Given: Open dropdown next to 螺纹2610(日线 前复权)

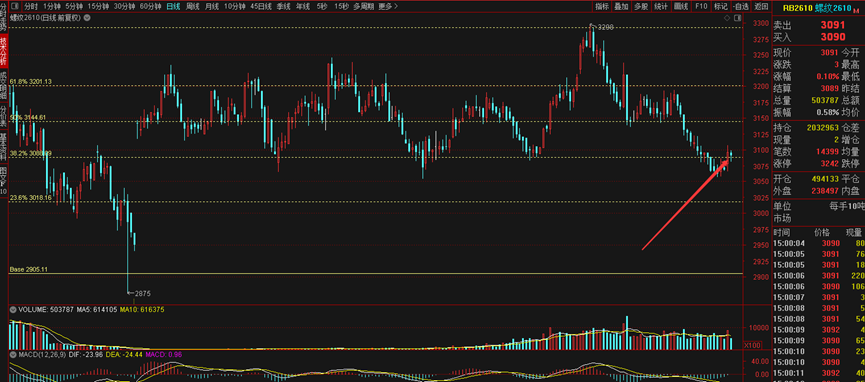Looking at the screenshot, I should click(x=87, y=18).
